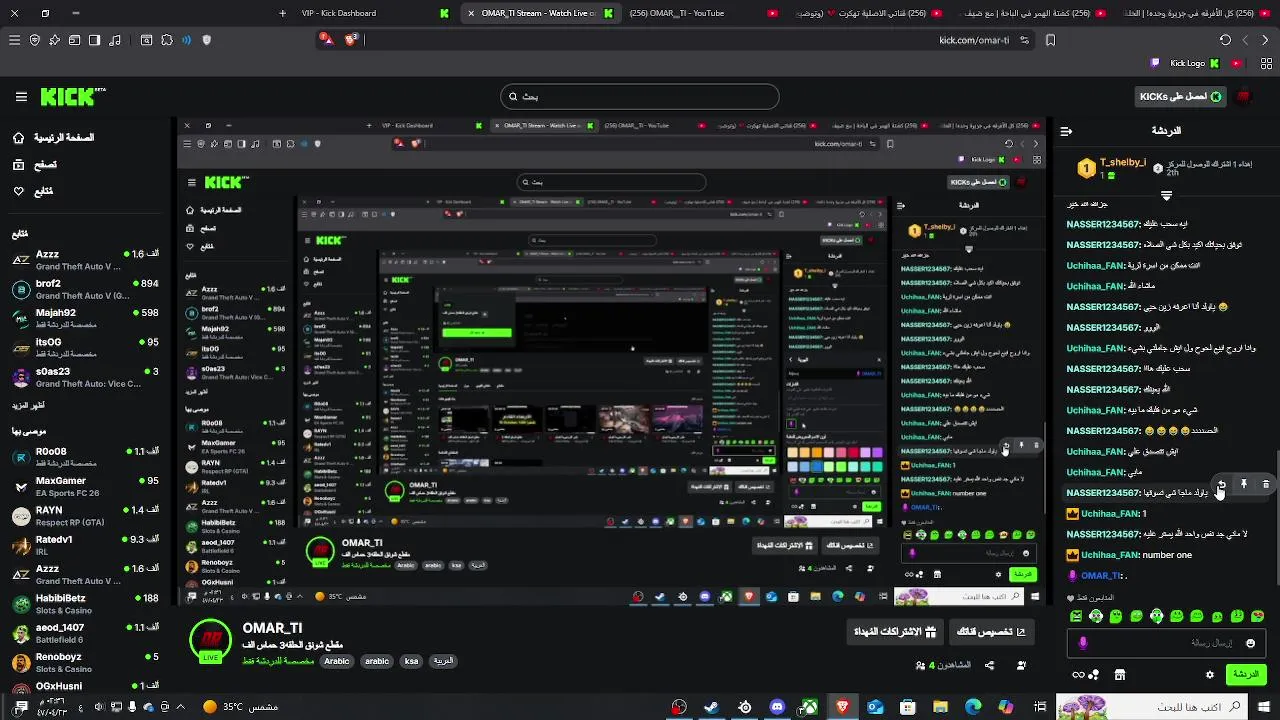Open Browse (تصفح) in sidebar
Image resolution: width=1280 pixels, height=720 pixels.
[x=35, y=164]
